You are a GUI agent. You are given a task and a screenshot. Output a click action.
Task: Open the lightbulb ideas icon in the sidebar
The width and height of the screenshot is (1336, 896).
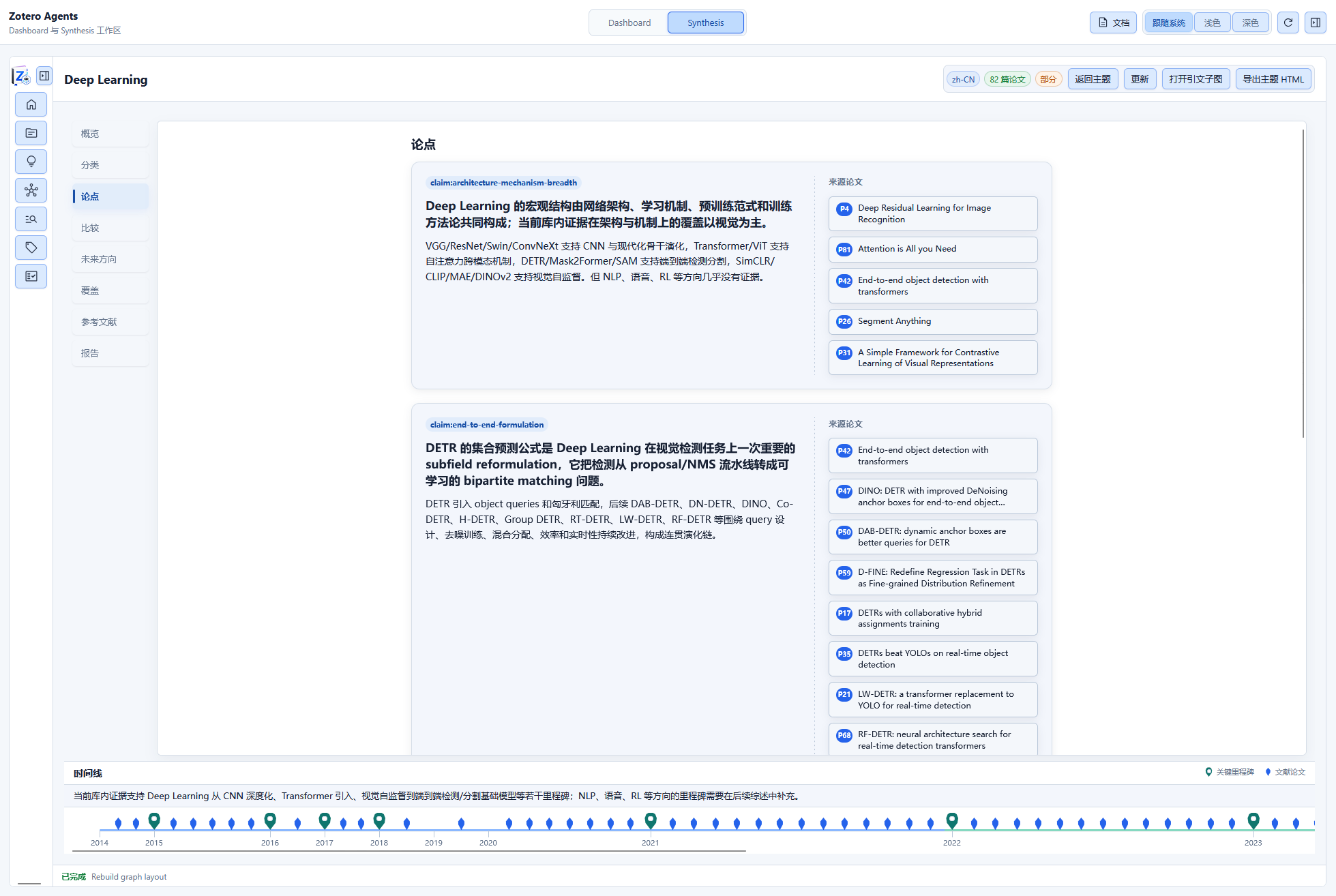[31, 162]
